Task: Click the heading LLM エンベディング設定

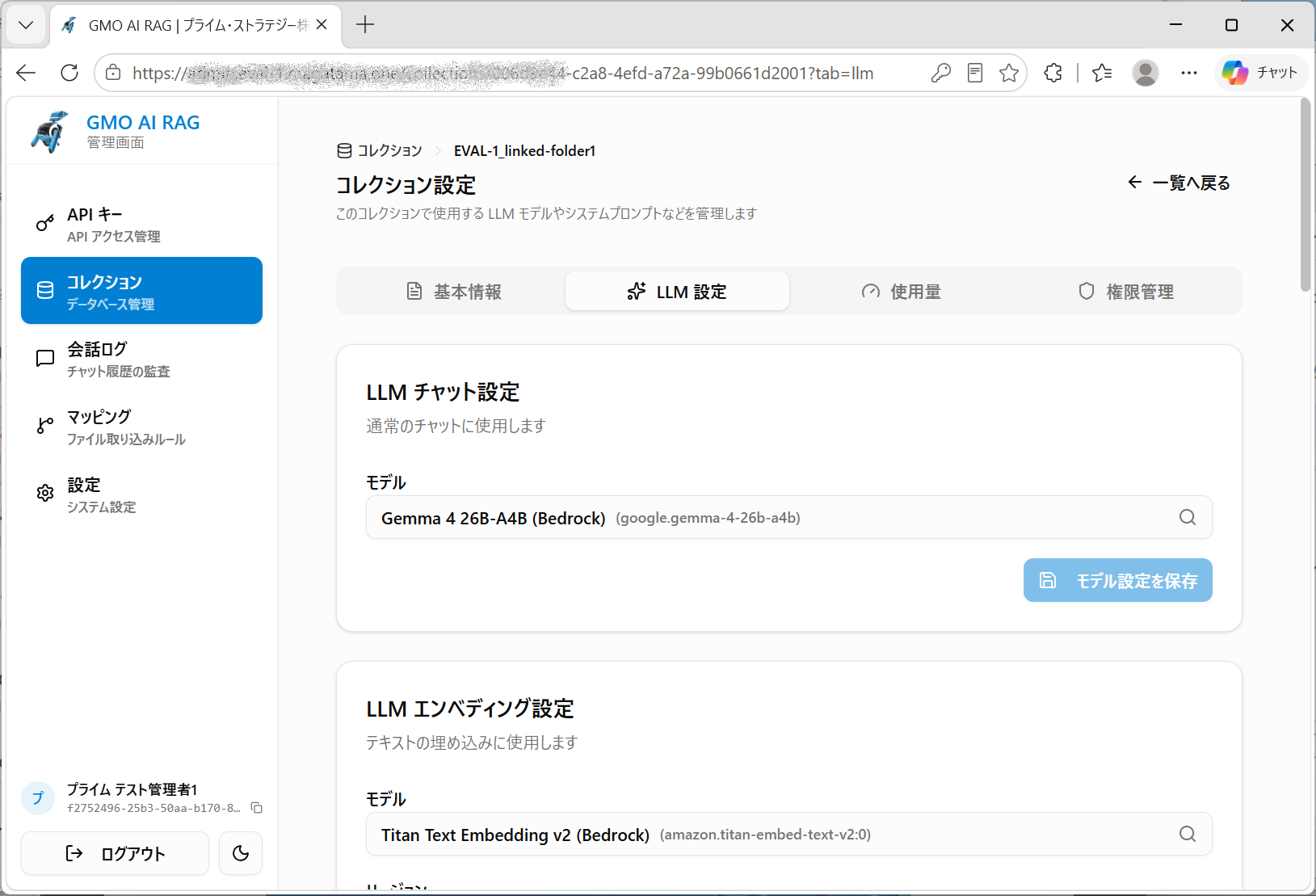Action: click(470, 709)
